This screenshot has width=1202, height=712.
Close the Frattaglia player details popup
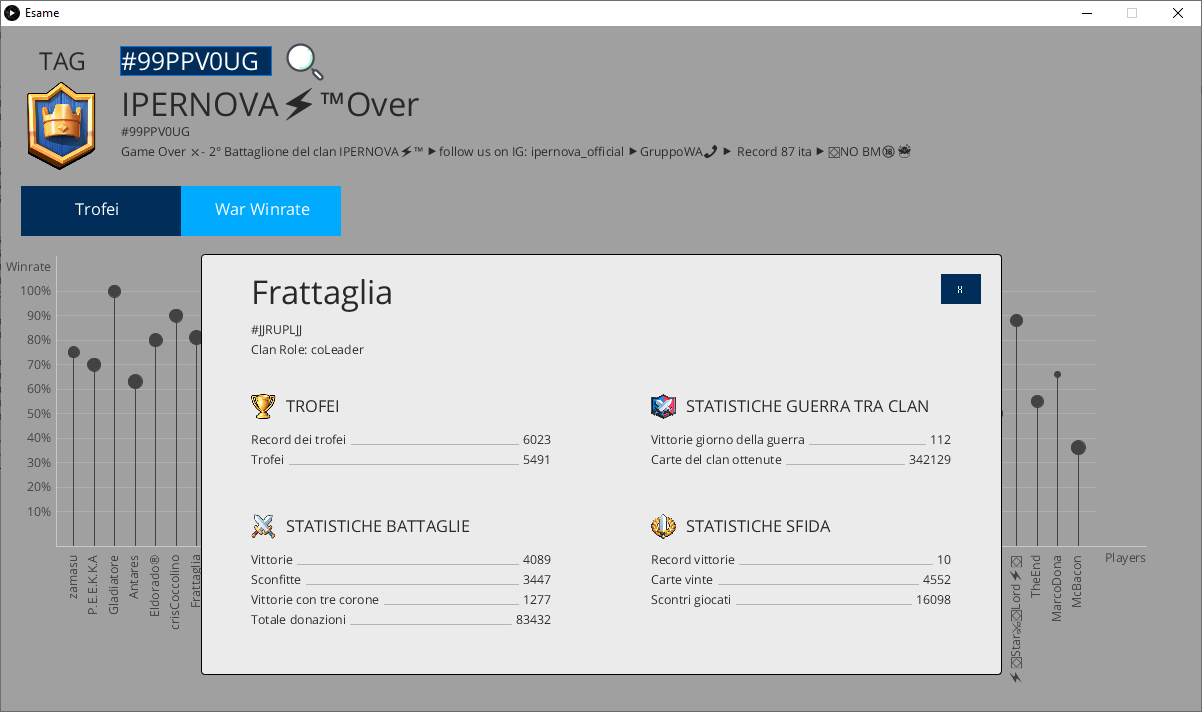(x=960, y=289)
